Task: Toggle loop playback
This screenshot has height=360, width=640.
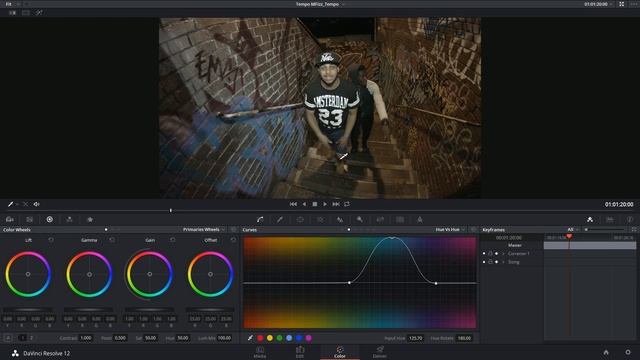Action: point(347,204)
